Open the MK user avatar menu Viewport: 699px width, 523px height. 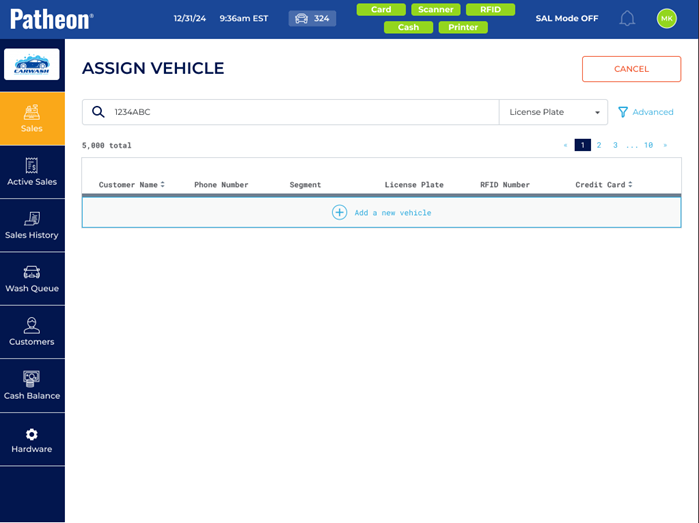pyautogui.click(x=666, y=19)
